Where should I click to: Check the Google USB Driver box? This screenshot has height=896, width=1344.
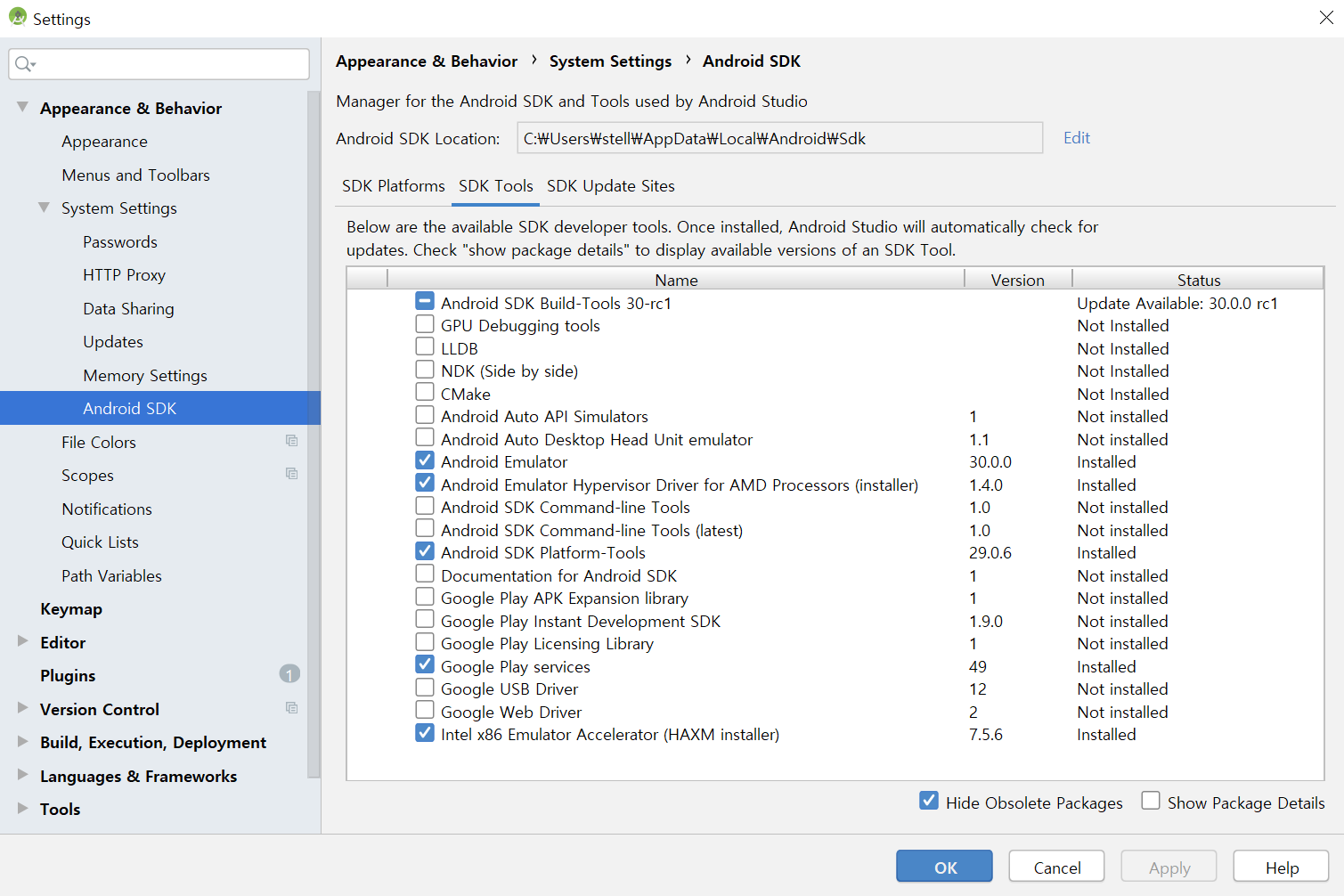(425, 688)
